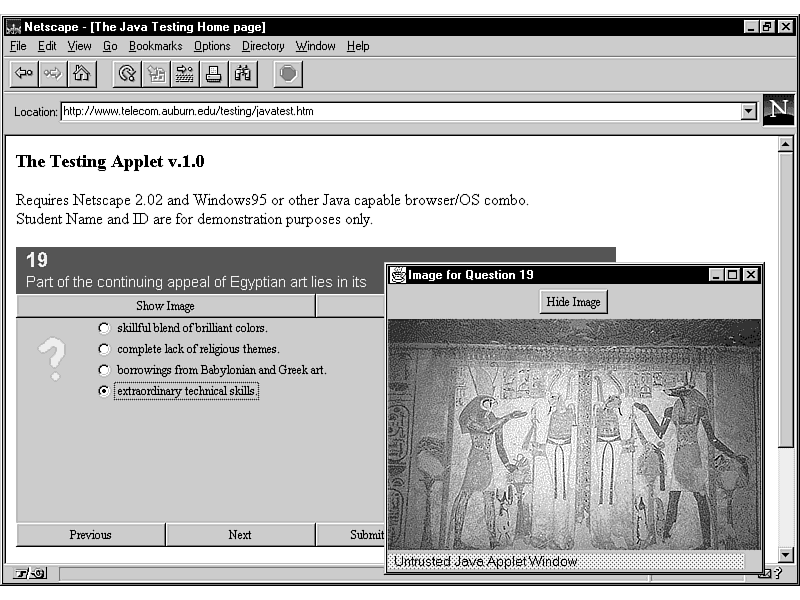This screenshot has width=800, height=600.
Task: Click the vertical scrollbar thumb
Action: click(x=786, y=300)
